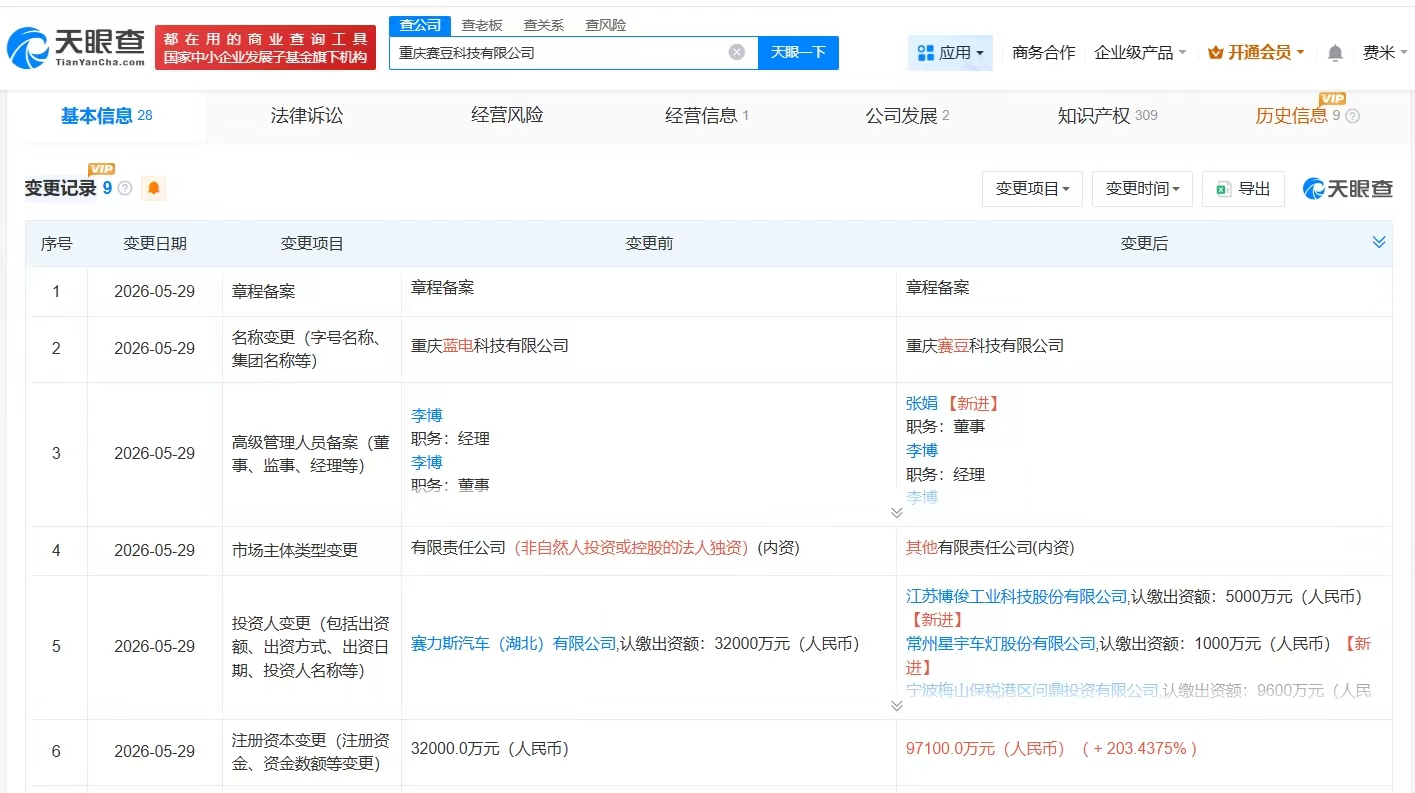1415x793 pixels.
Task: Click the blue double-chevron in table header
Action: point(1379,242)
